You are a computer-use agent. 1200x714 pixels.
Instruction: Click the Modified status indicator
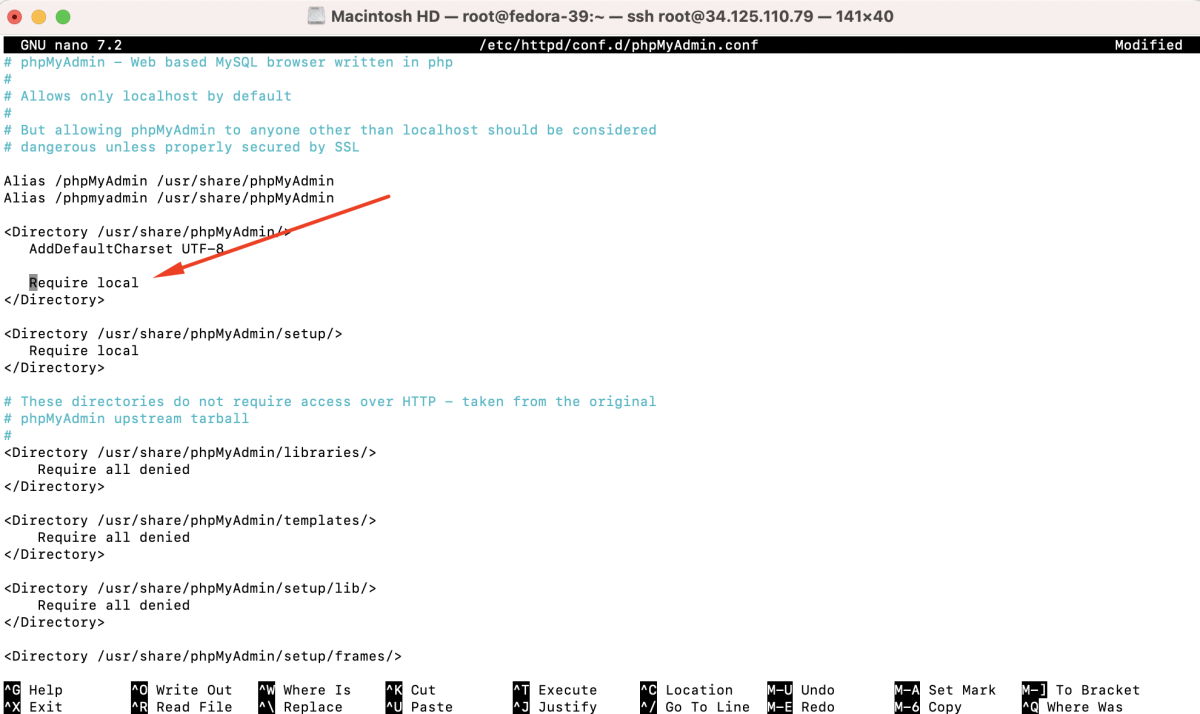pos(1149,45)
